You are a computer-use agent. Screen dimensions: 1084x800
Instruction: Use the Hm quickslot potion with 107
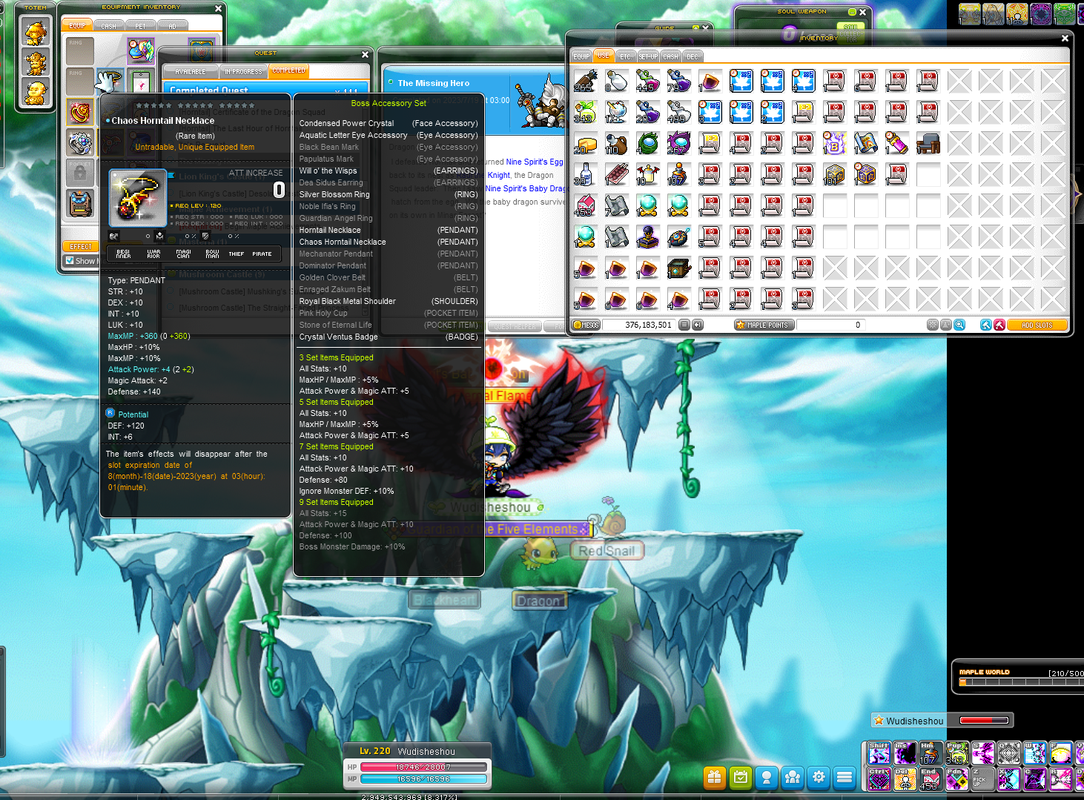[931, 753]
